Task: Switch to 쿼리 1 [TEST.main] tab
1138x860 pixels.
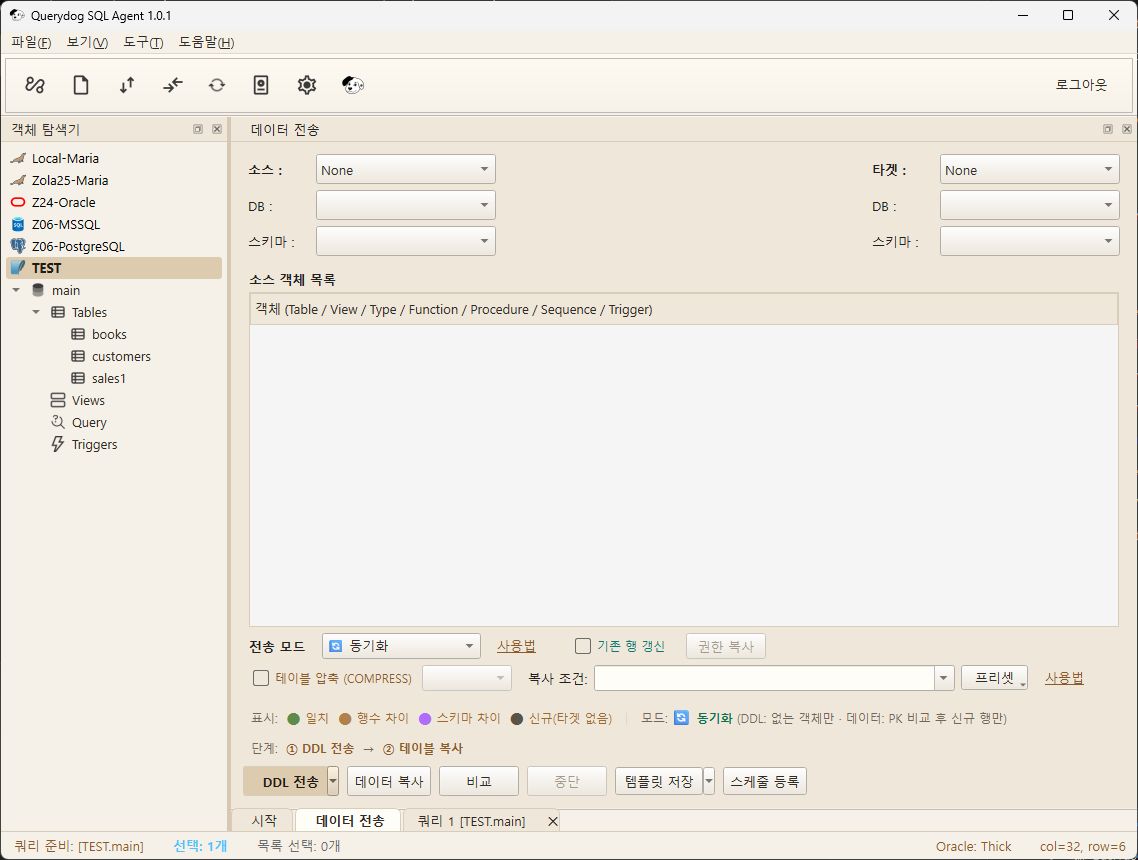Action: [x=471, y=821]
